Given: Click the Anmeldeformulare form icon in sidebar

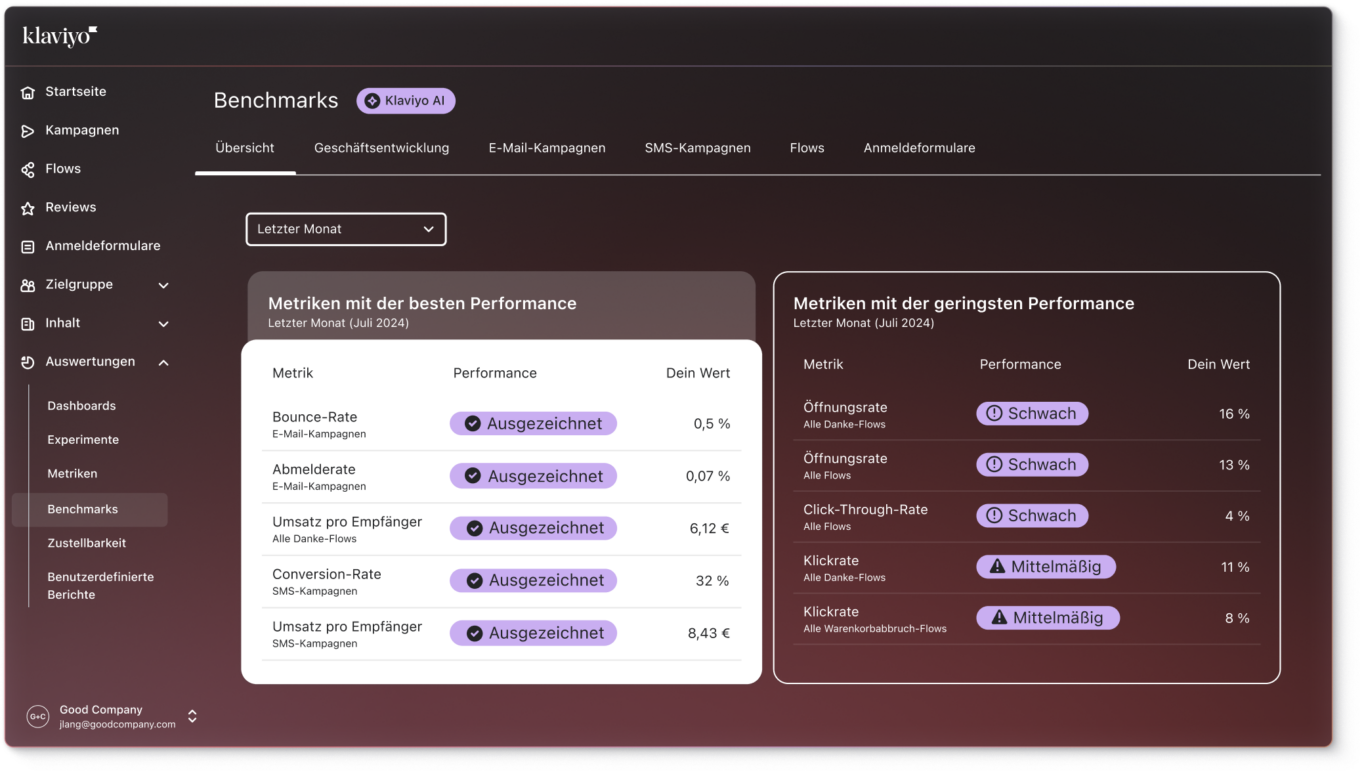Looking at the screenshot, I should 28,247.
